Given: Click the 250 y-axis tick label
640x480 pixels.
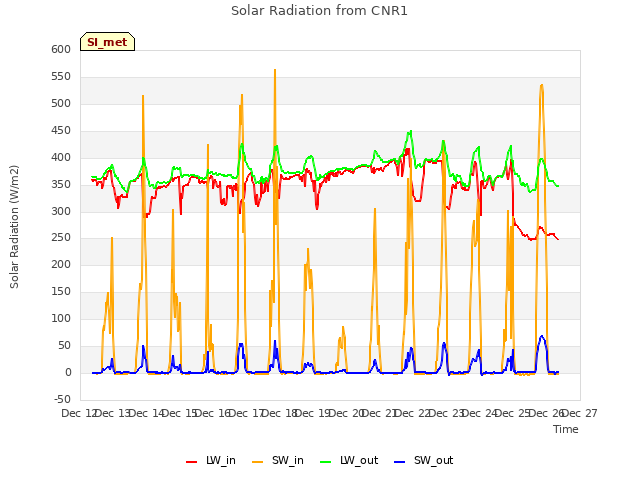Looking at the screenshot, I should click(x=61, y=238).
